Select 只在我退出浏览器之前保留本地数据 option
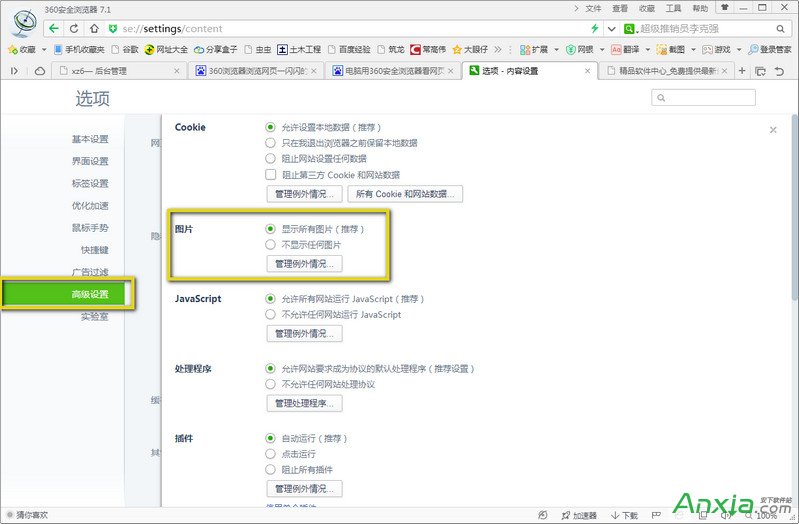Viewport: 799px width, 524px height. (271, 143)
